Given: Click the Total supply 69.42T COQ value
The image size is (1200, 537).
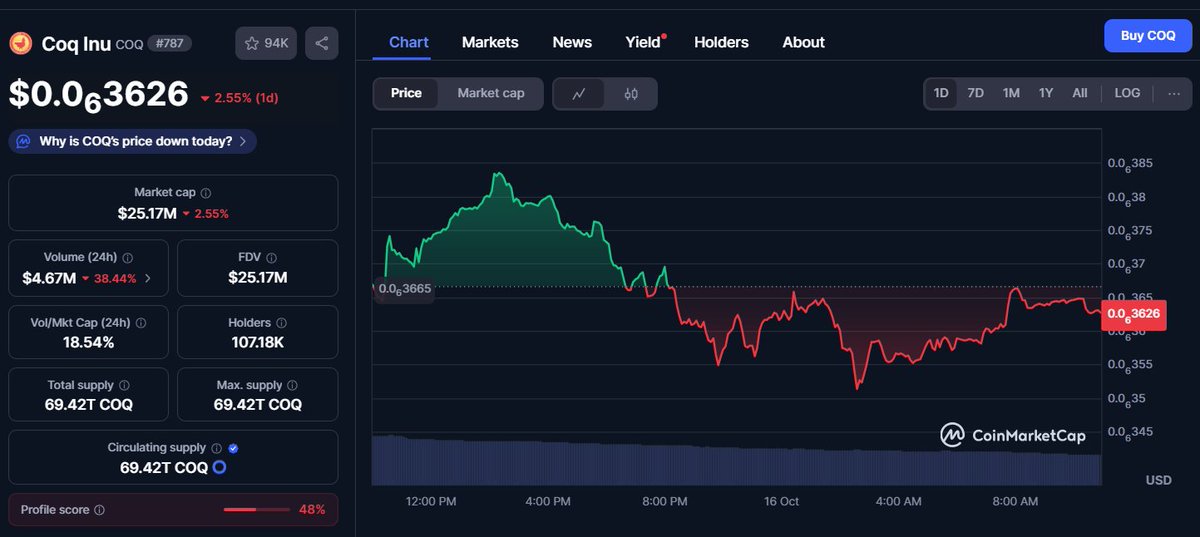Looking at the screenshot, I should (x=88, y=405).
